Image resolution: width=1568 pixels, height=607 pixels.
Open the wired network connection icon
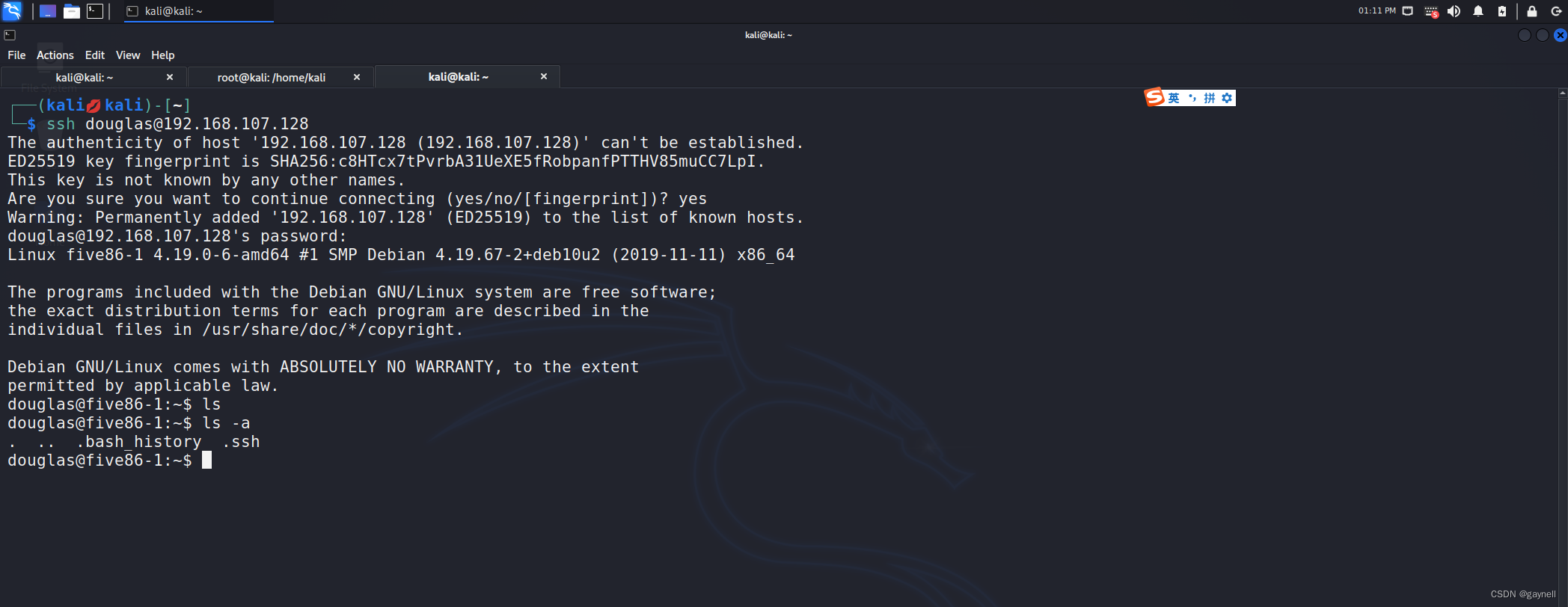pyautogui.click(x=1408, y=11)
